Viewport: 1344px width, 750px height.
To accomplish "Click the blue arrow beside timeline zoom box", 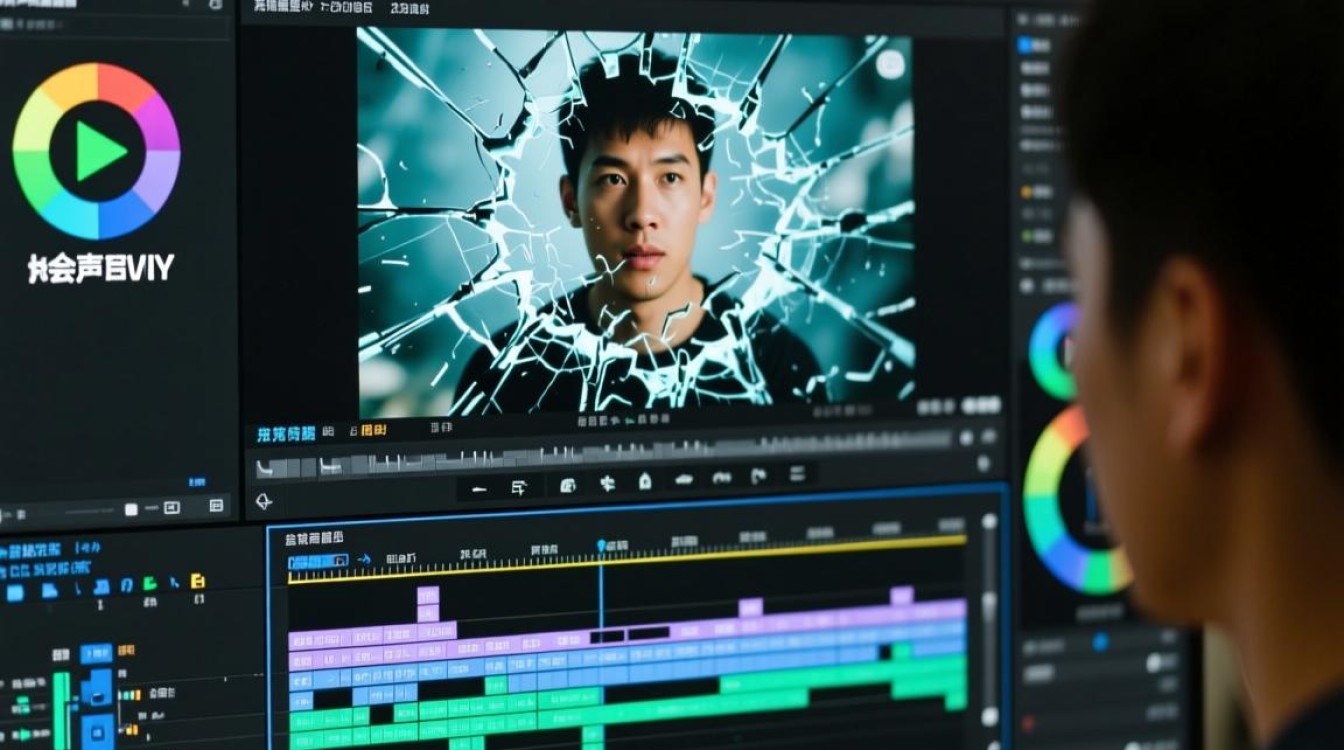I will coord(363,560).
